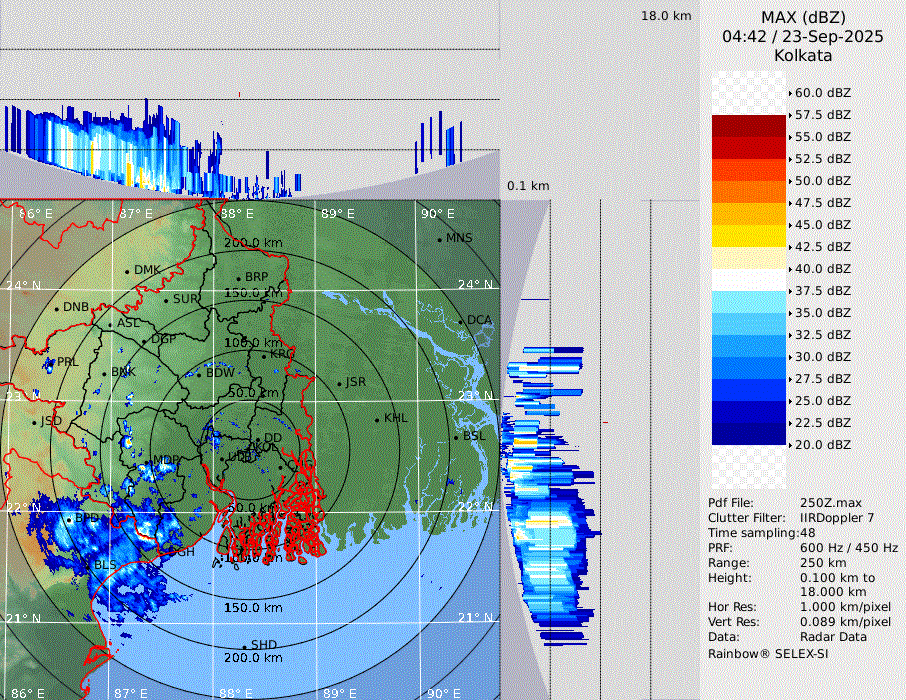Click the Rainbow SELEX-SI text
Image resolution: width=906 pixels, height=700 pixels.
tap(768, 654)
